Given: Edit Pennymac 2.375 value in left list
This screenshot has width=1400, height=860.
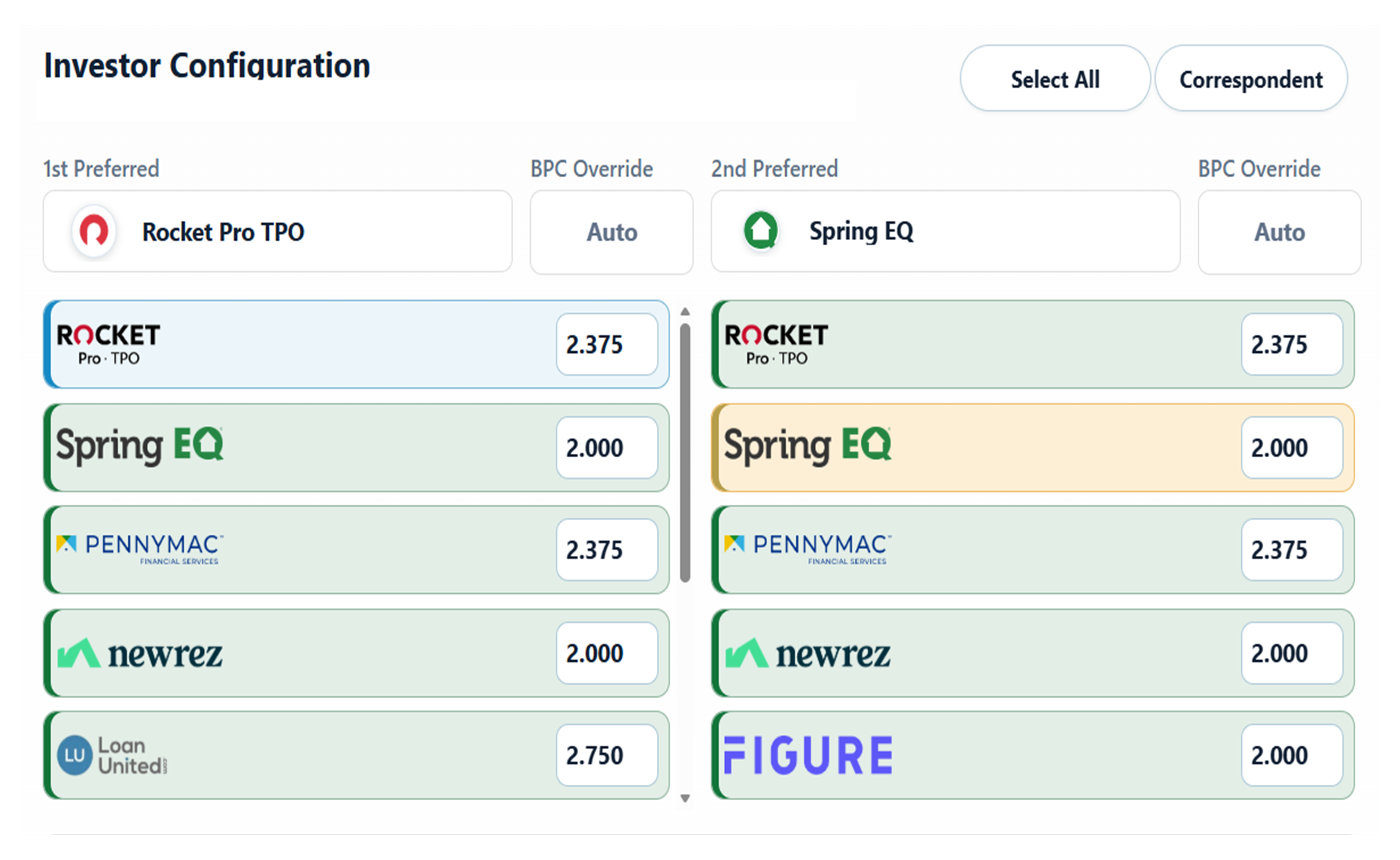Looking at the screenshot, I should tap(607, 550).
